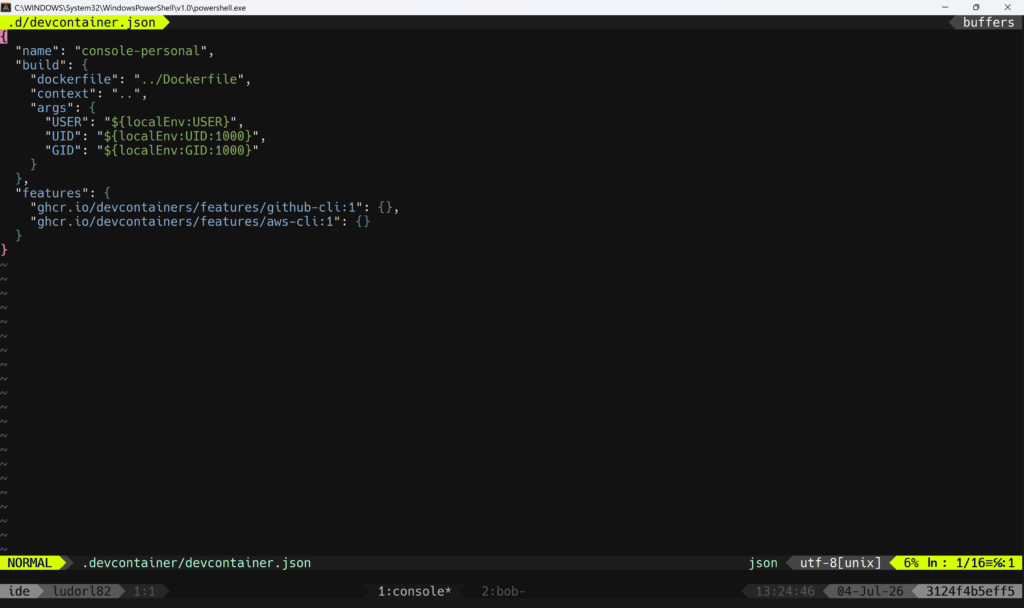Image resolution: width=1024 pixels, height=608 pixels.
Task: Click the "../Dockerfile" path value
Action: (x=189, y=80)
